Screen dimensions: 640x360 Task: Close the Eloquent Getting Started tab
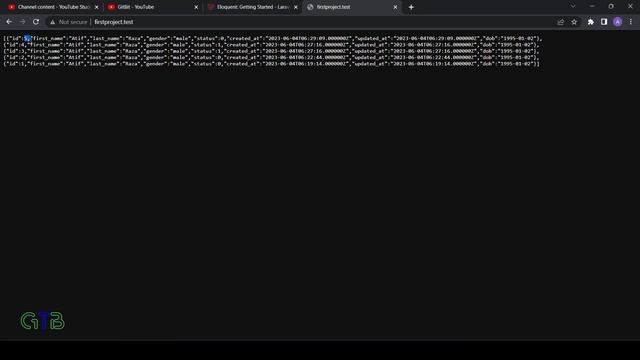[296, 7]
